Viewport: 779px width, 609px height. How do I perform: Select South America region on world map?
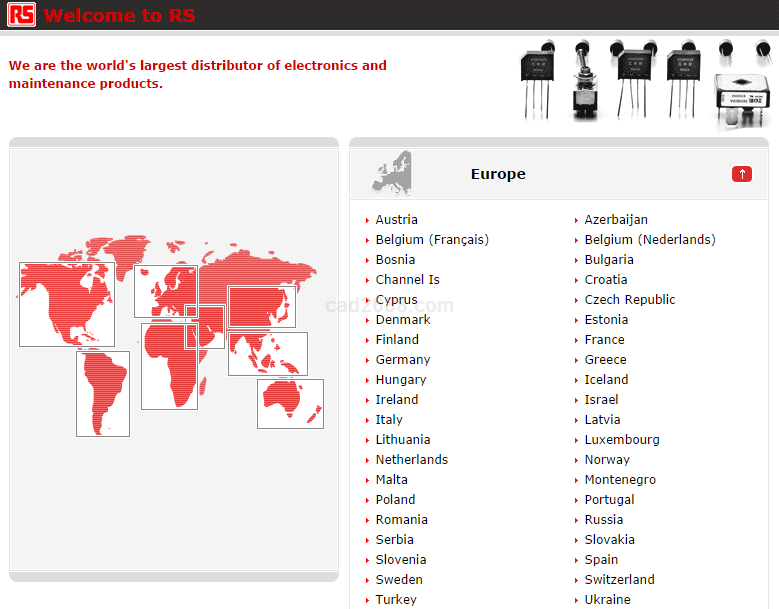point(102,393)
